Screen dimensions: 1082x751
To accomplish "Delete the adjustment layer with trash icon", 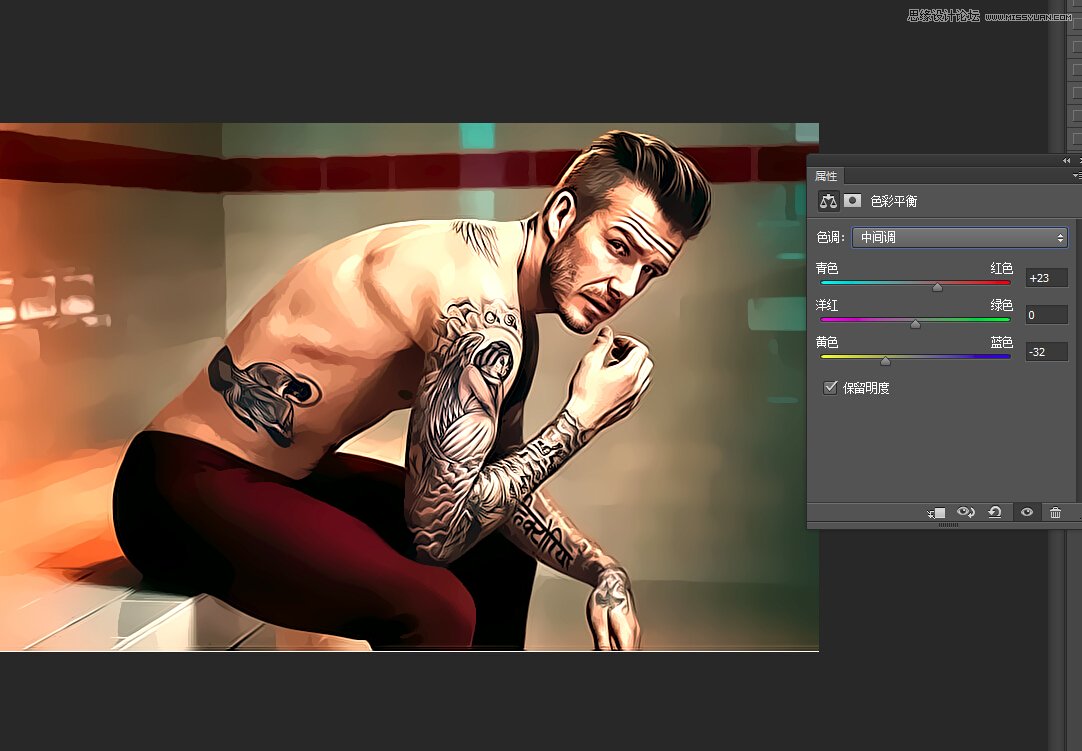I will tap(1055, 512).
